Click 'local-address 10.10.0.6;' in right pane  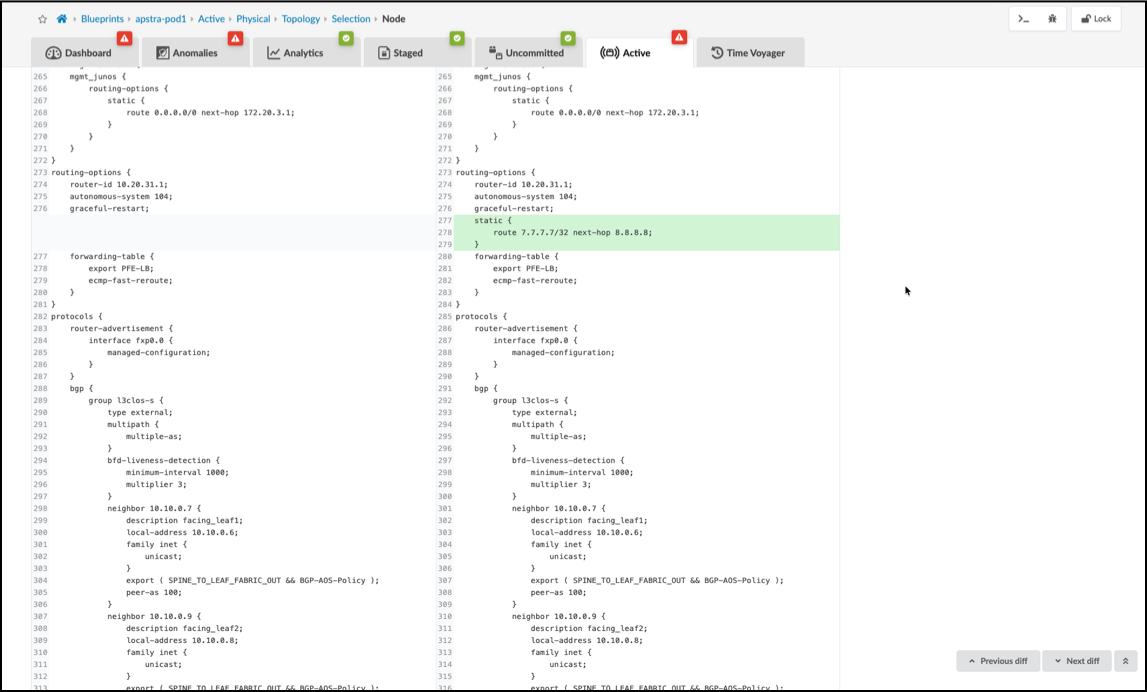pos(587,533)
